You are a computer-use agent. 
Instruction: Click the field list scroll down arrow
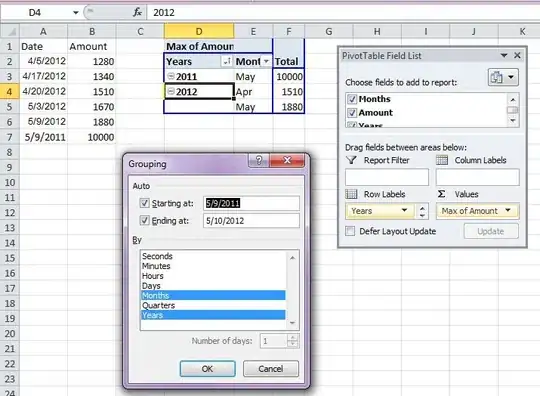[x=513, y=121]
